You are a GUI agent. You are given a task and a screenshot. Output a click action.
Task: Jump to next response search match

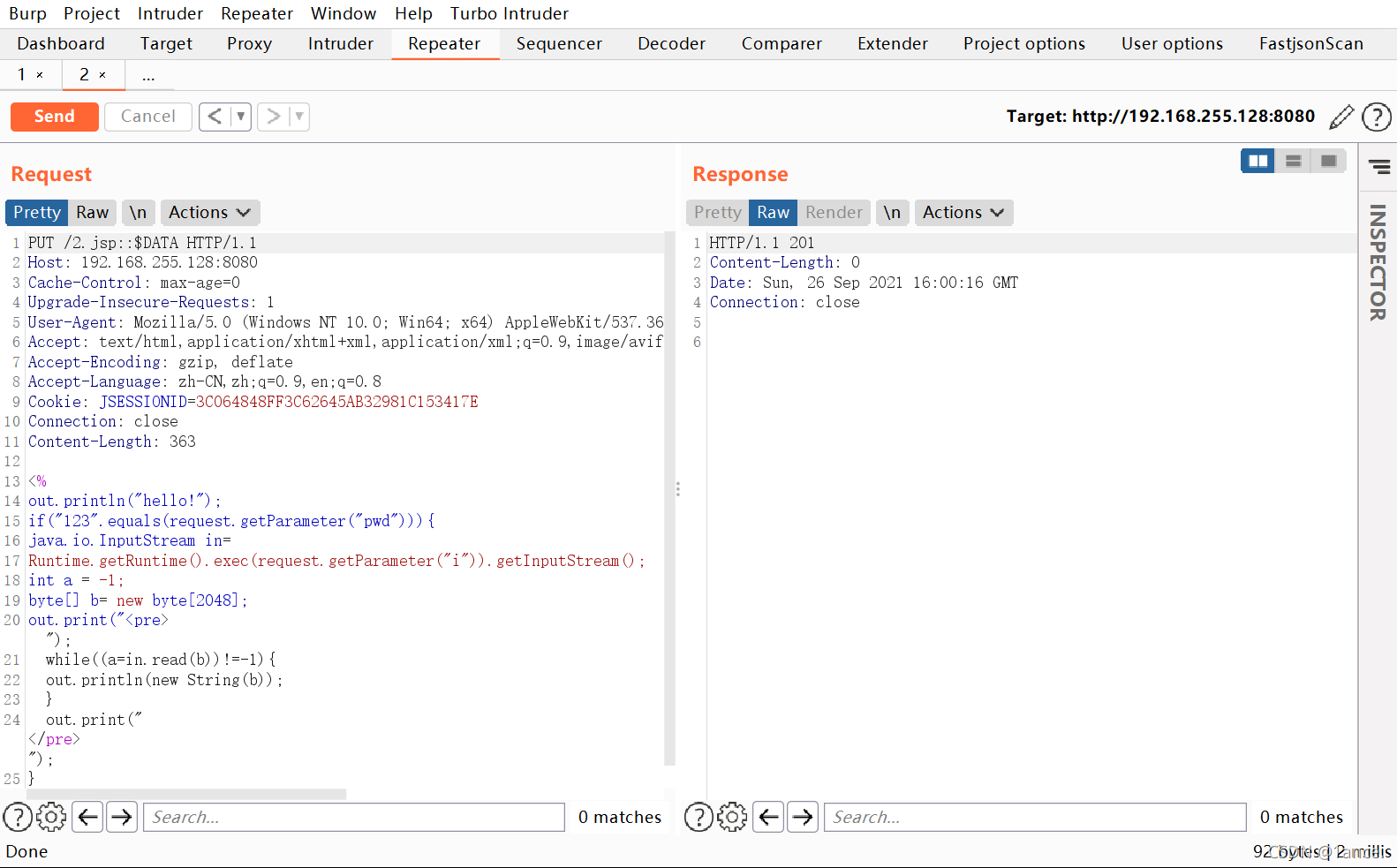[x=803, y=818]
